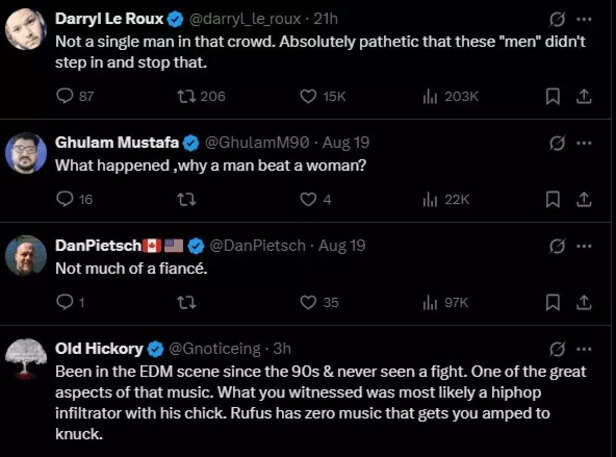
Task: Retweet DanPietsch's post
Action: coord(185,301)
